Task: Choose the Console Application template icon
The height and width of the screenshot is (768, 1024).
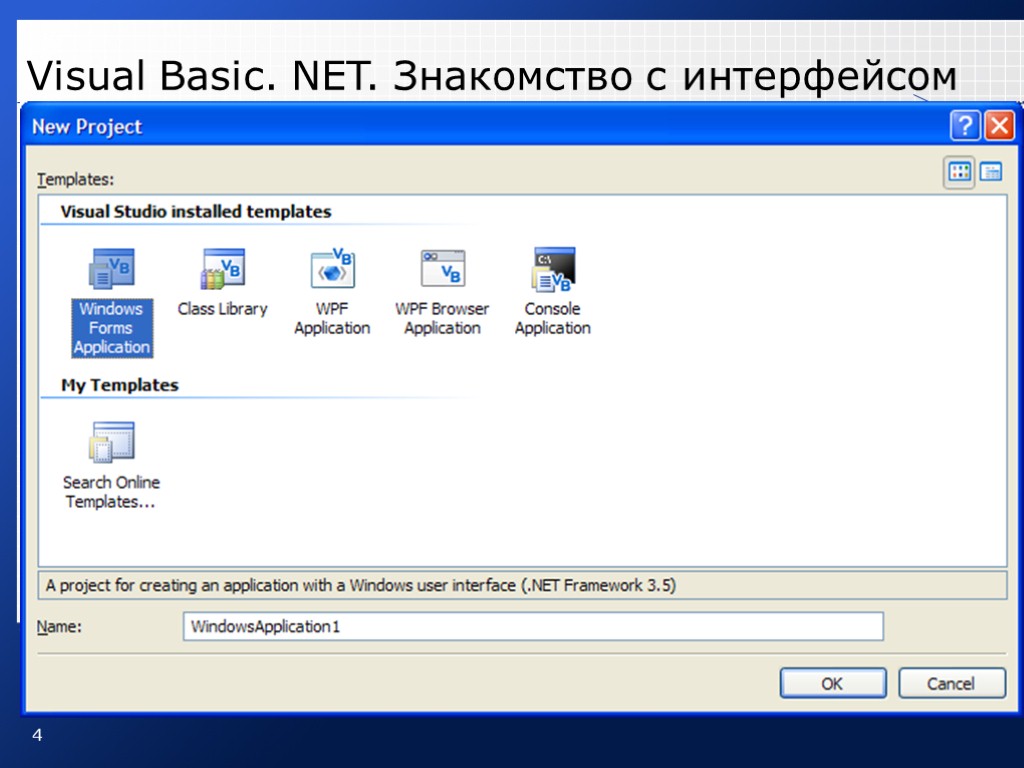Action: click(553, 268)
